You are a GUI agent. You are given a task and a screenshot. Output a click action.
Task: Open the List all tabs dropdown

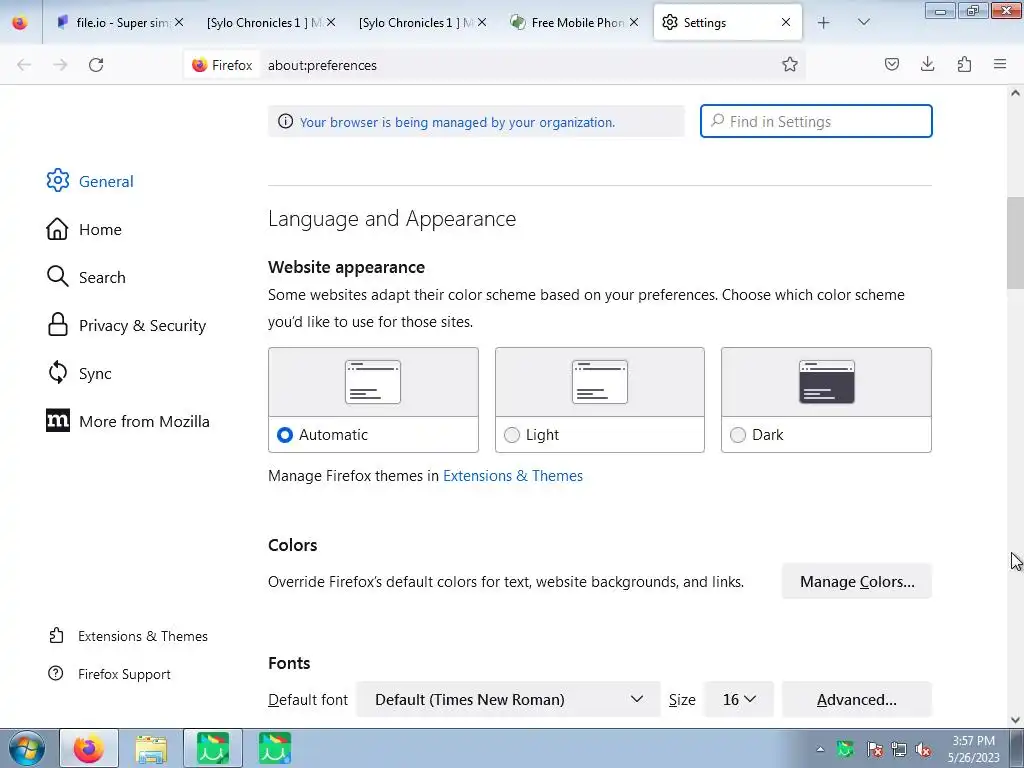(x=863, y=23)
